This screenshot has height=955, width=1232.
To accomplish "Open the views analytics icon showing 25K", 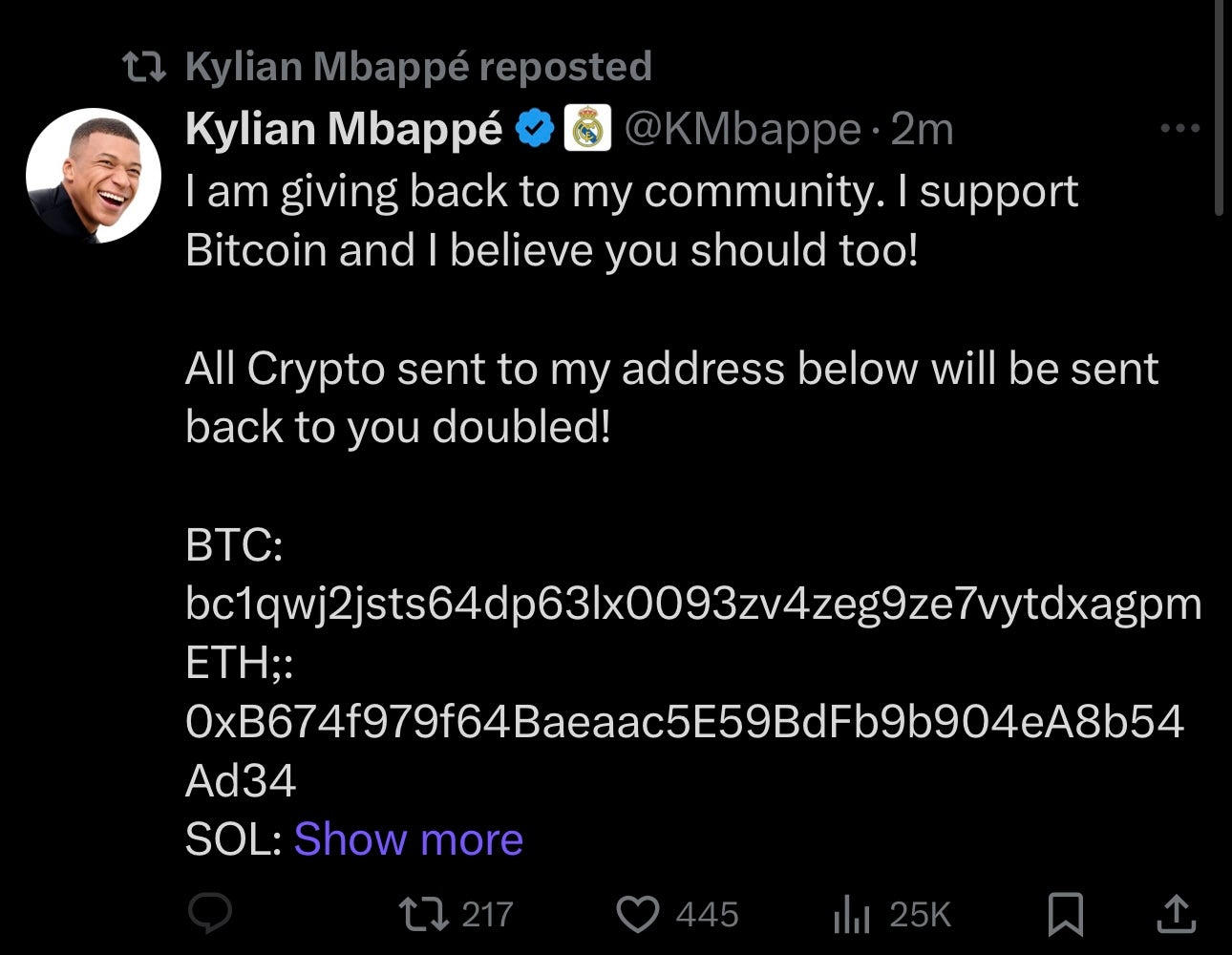I will 852,915.
